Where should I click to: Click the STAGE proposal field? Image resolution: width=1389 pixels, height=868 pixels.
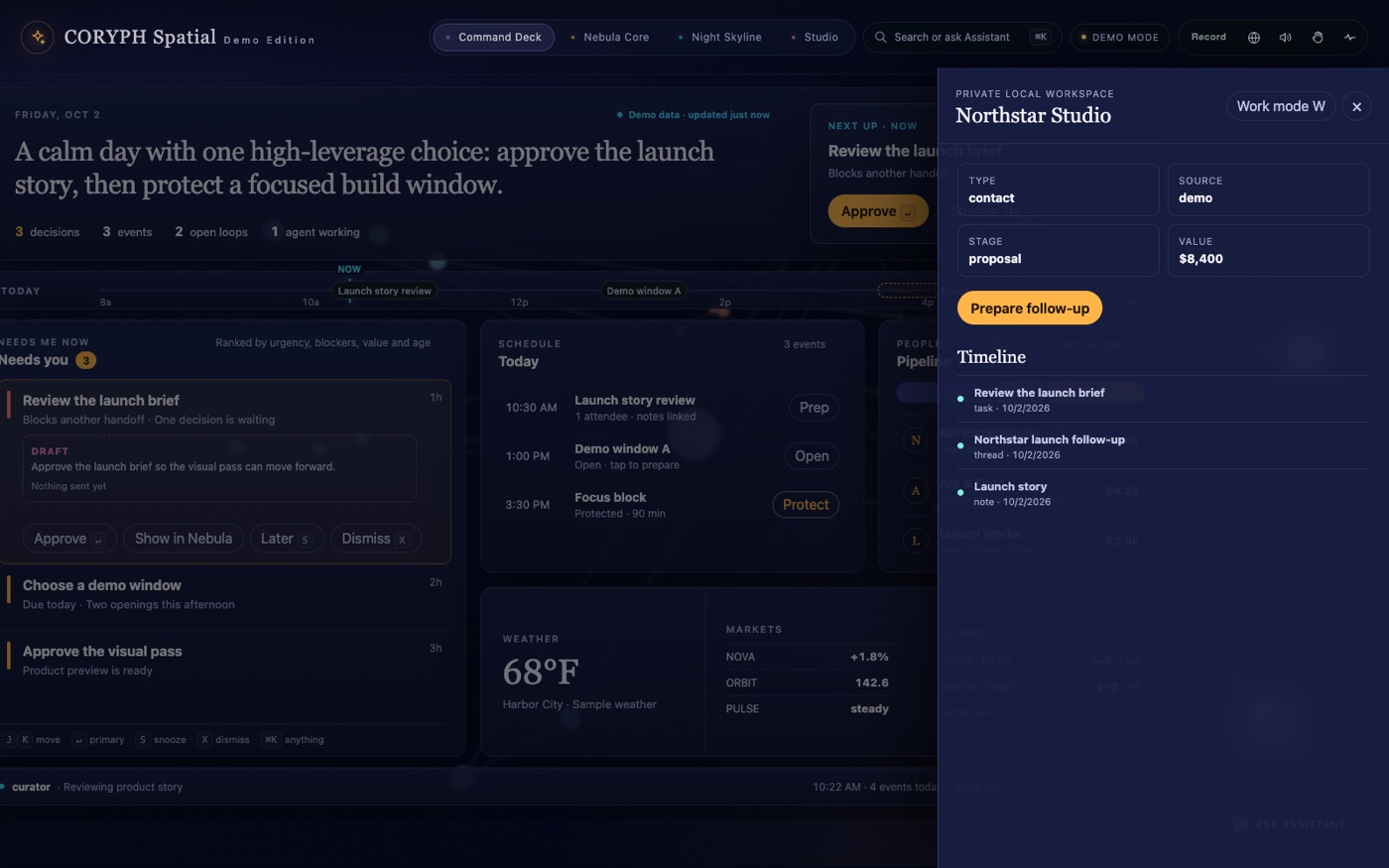1058,250
